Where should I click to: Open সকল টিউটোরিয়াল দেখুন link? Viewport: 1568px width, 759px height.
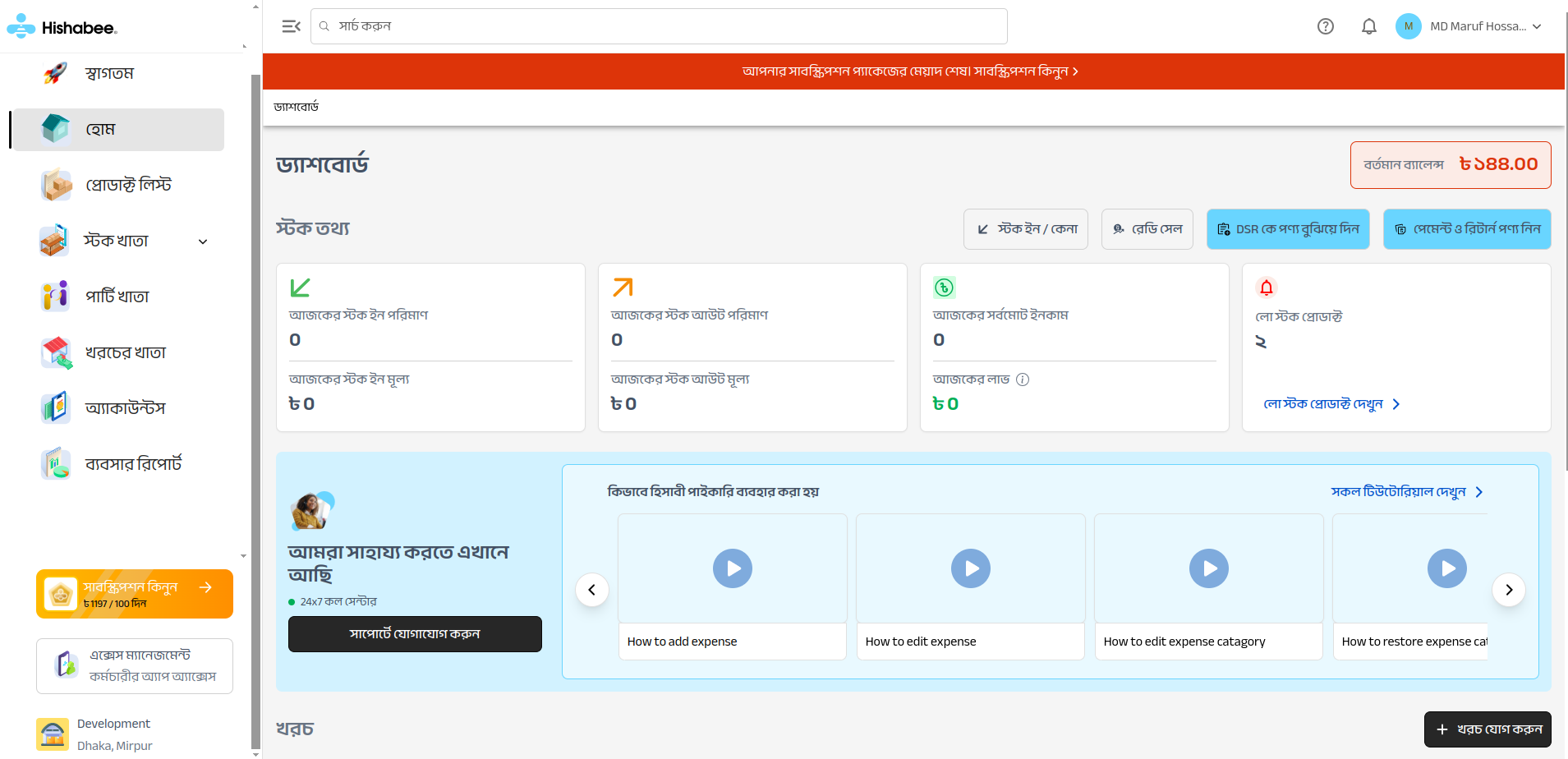coord(1407,492)
